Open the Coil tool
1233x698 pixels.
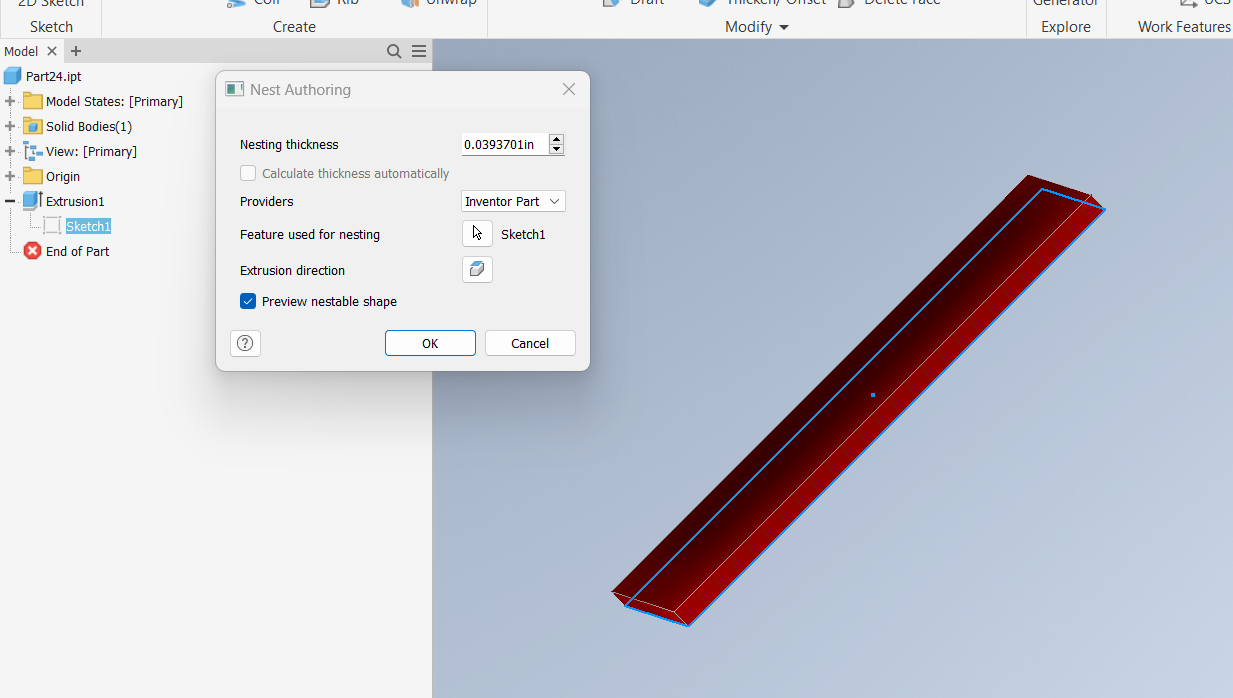point(253,3)
